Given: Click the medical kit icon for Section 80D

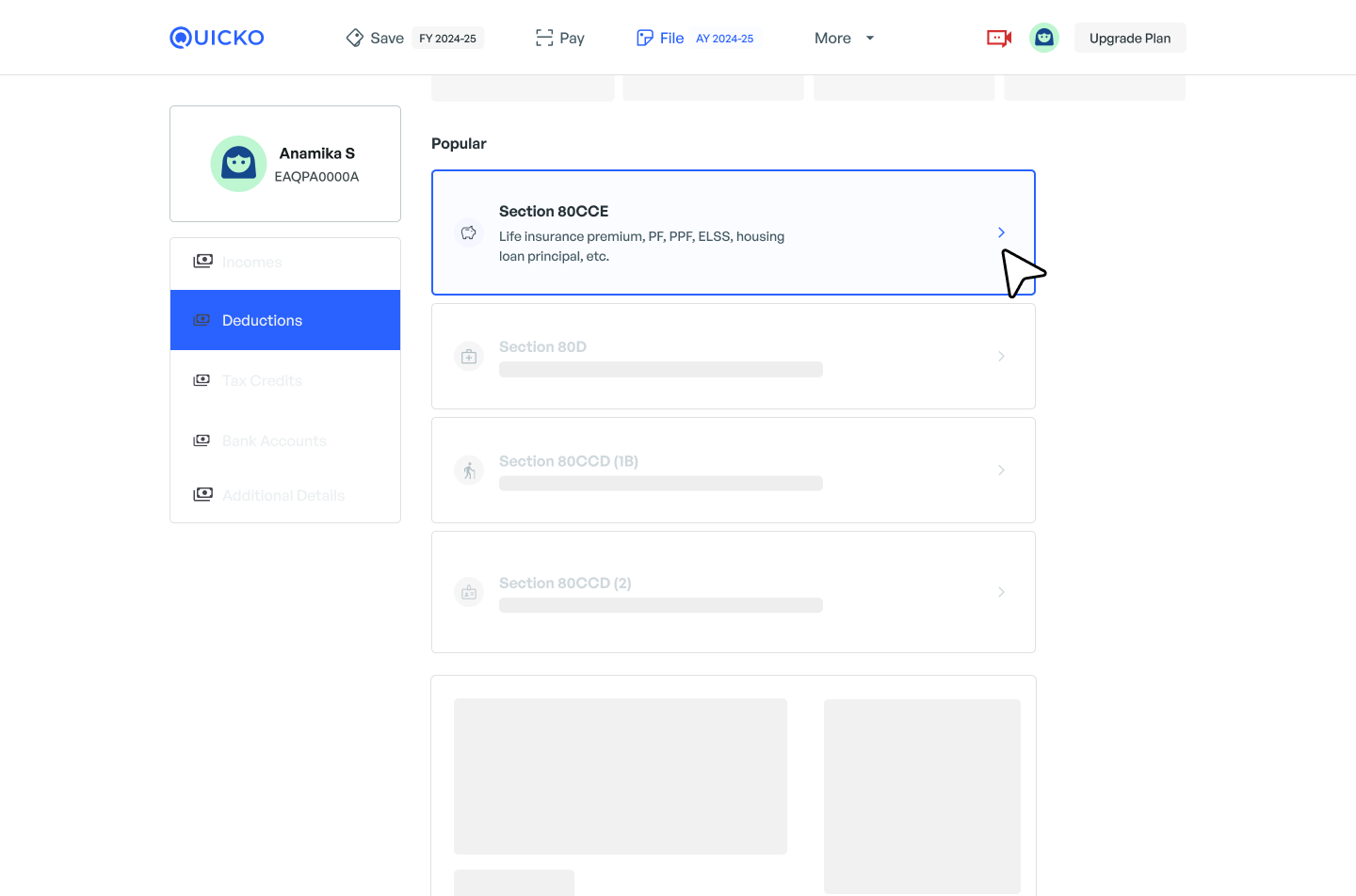Looking at the screenshot, I should (x=469, y=357).
